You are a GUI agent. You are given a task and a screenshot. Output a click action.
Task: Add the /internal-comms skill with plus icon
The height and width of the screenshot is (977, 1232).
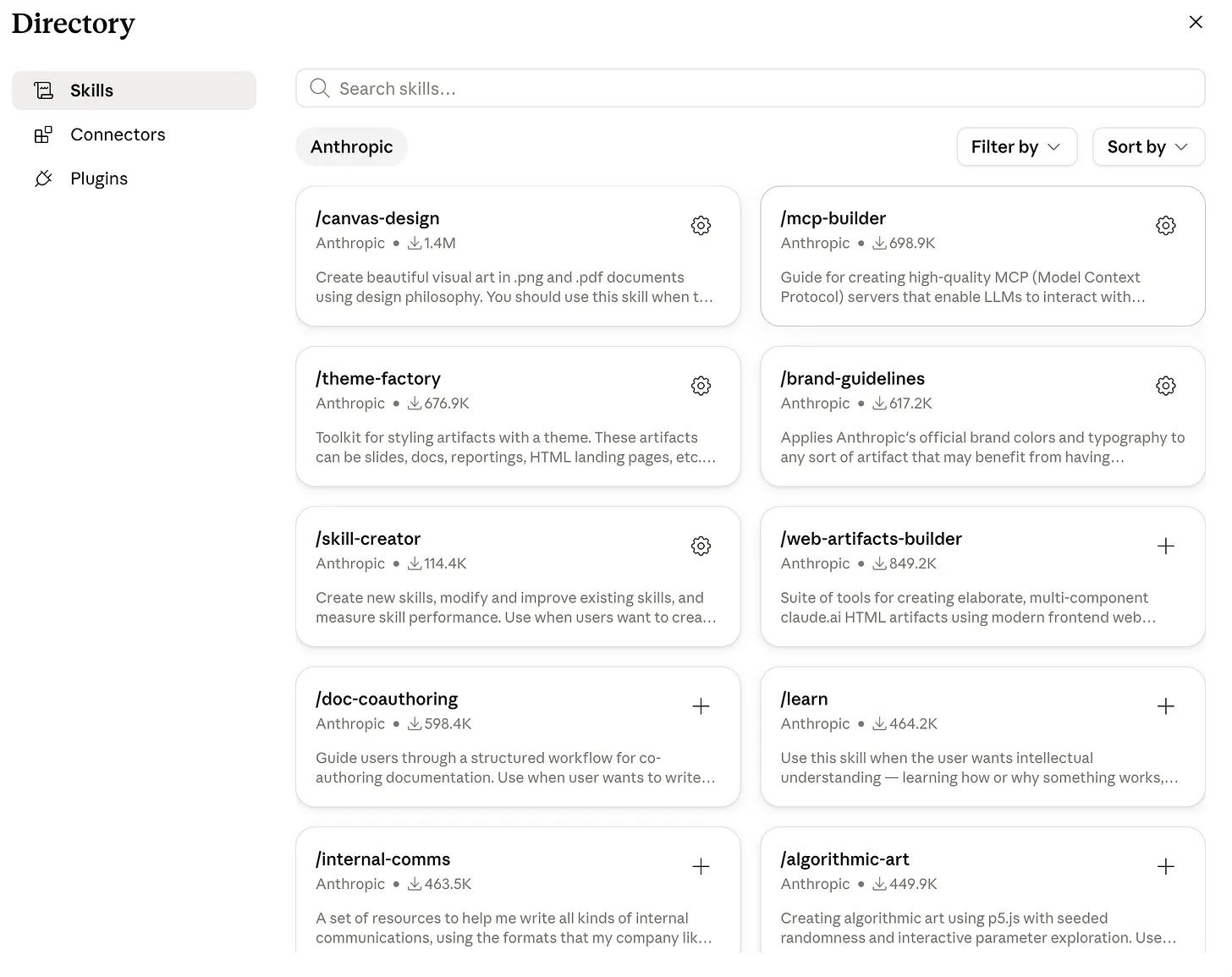701,866
